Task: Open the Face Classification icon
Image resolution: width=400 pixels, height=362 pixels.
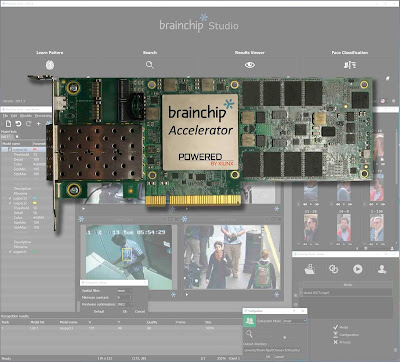Action: click(350, 65)
